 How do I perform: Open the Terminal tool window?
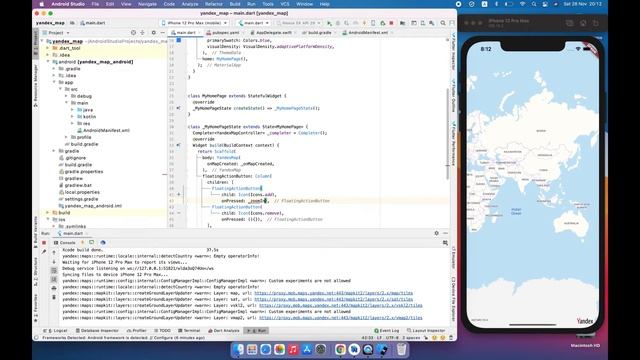[189, 331]
